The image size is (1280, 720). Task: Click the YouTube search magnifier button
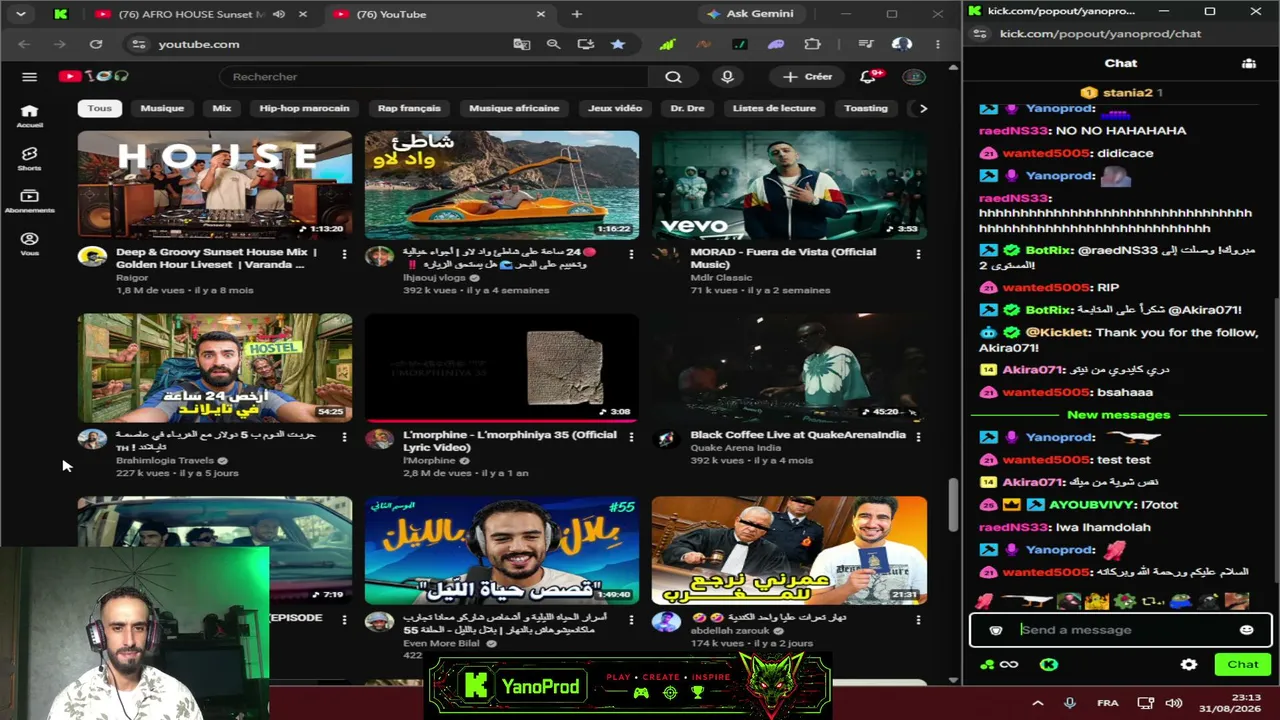pos(673,77)
